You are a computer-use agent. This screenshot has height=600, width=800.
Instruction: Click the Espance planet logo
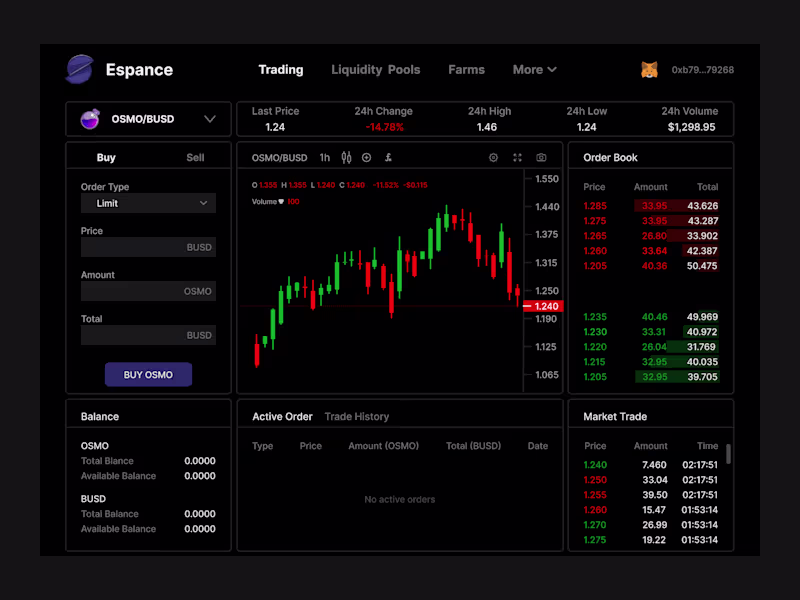pos(80,69)
